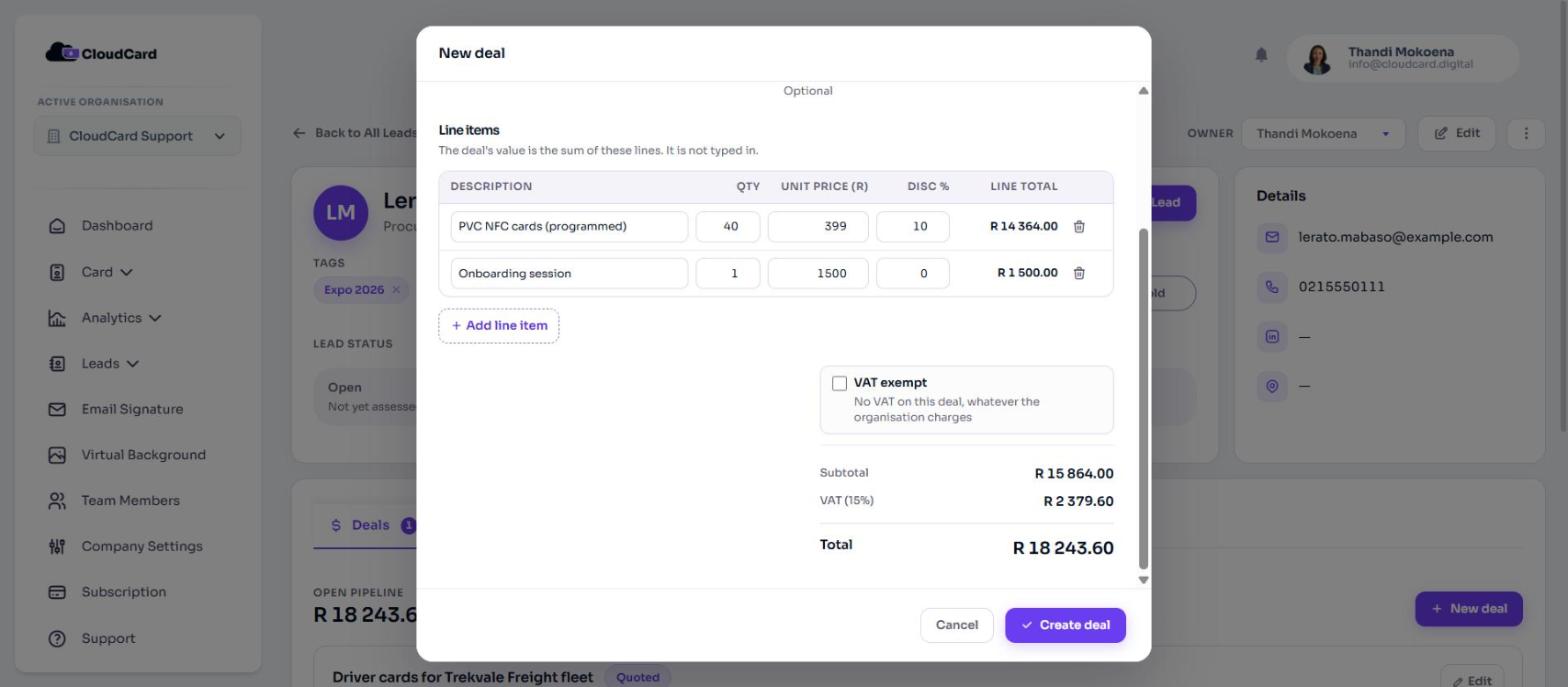Screen dimensions: 1568x687
Task: Edit the Onboarding session description field
Action: (x=569, y=273)
